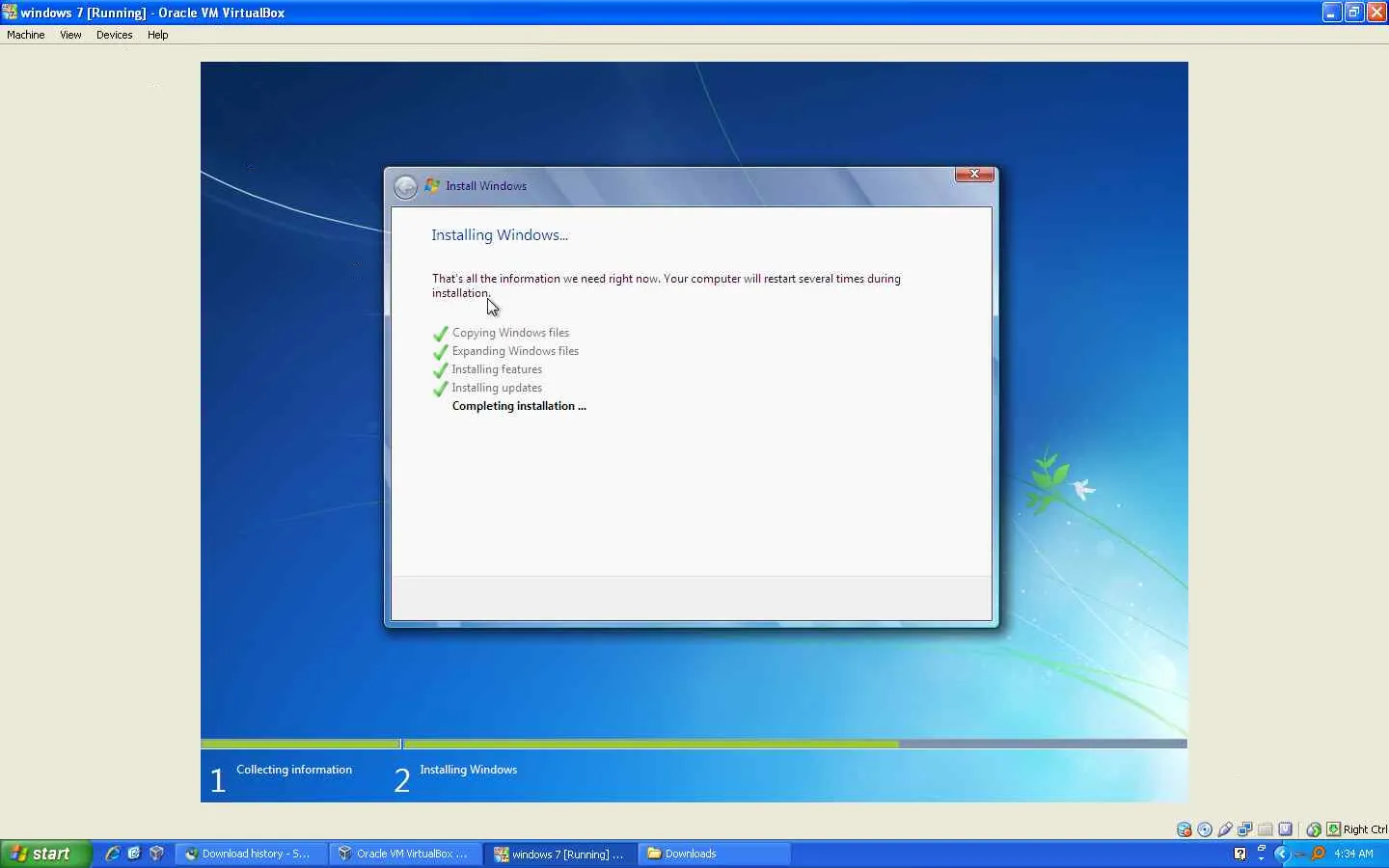Click the virtualization/CPU chip indicator icon

coord(1286,829)
